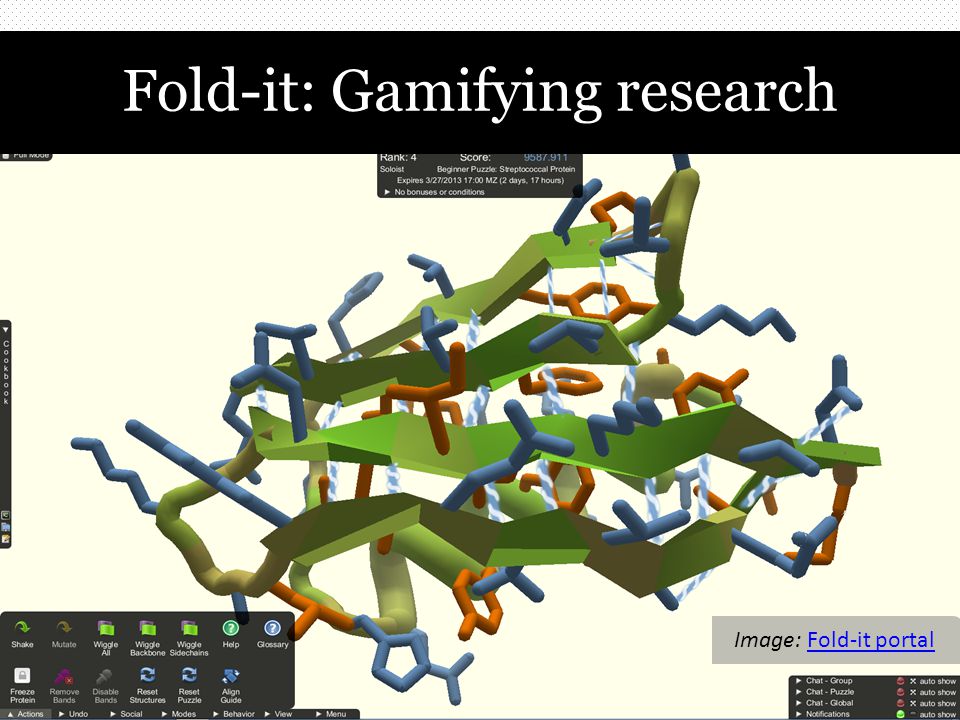Toggle auto show for Notifications

tap(937, 714)
